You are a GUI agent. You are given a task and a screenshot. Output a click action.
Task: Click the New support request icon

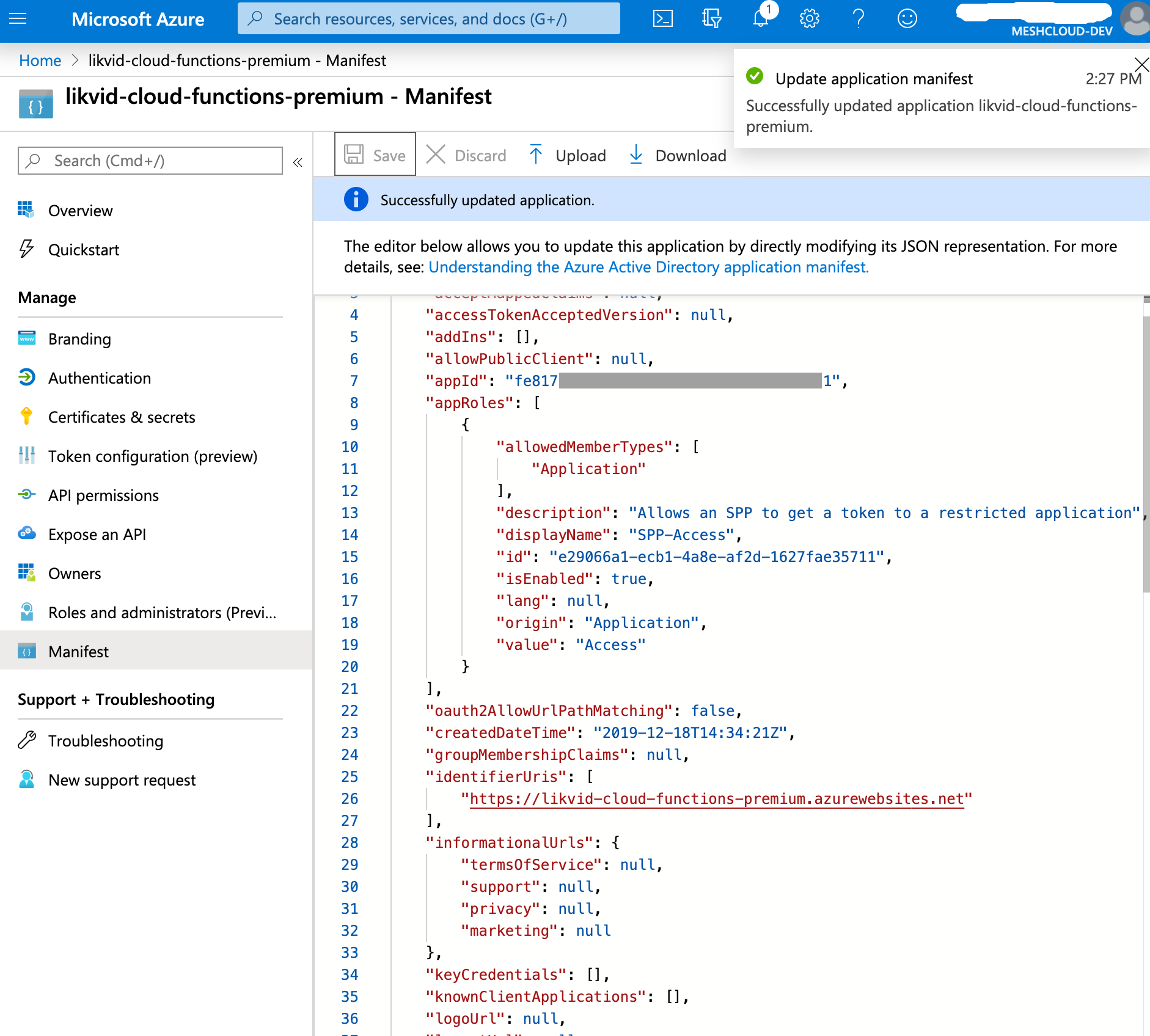[26, 779]
